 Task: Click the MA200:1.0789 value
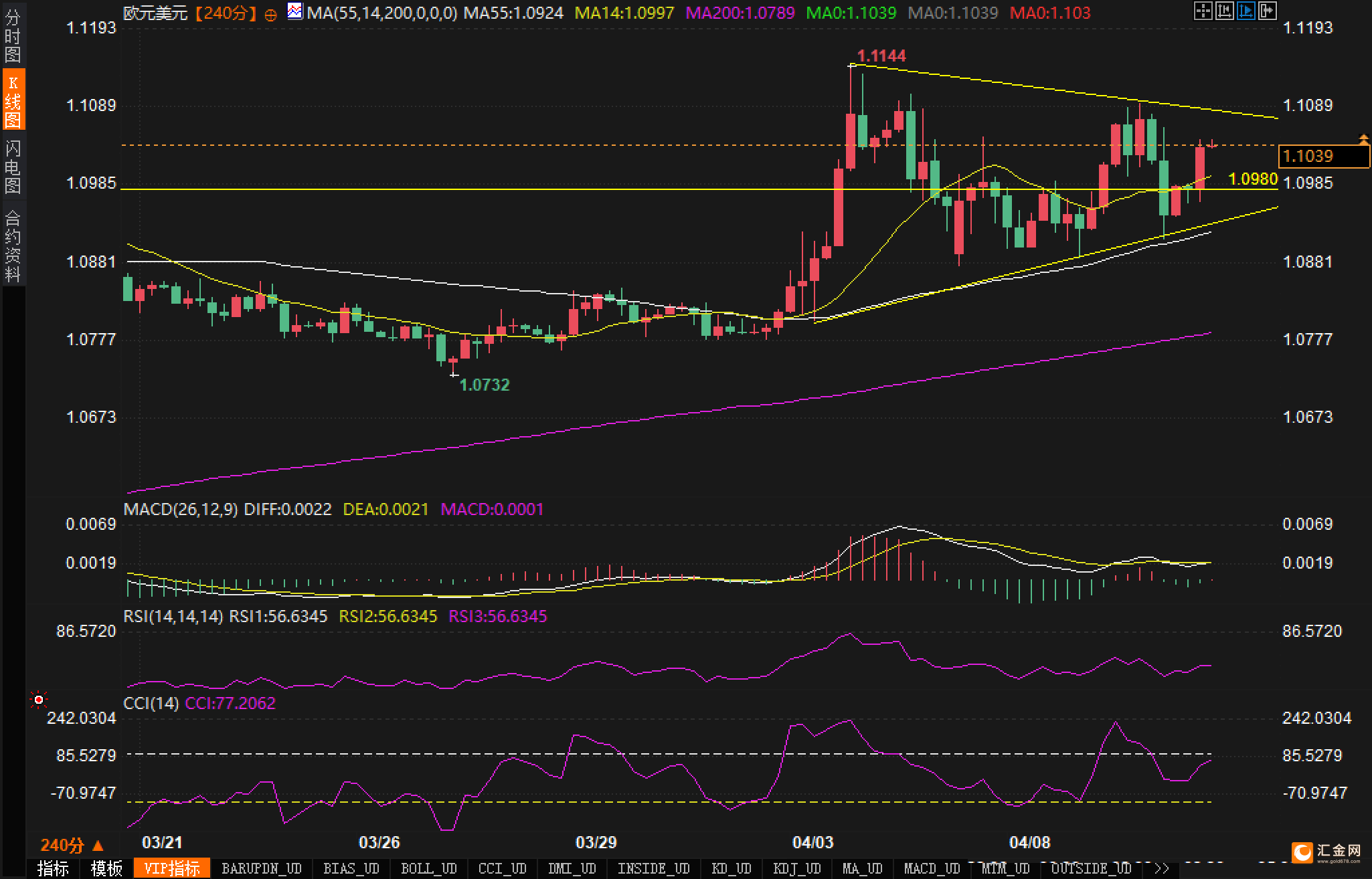(x=740, y=13)
